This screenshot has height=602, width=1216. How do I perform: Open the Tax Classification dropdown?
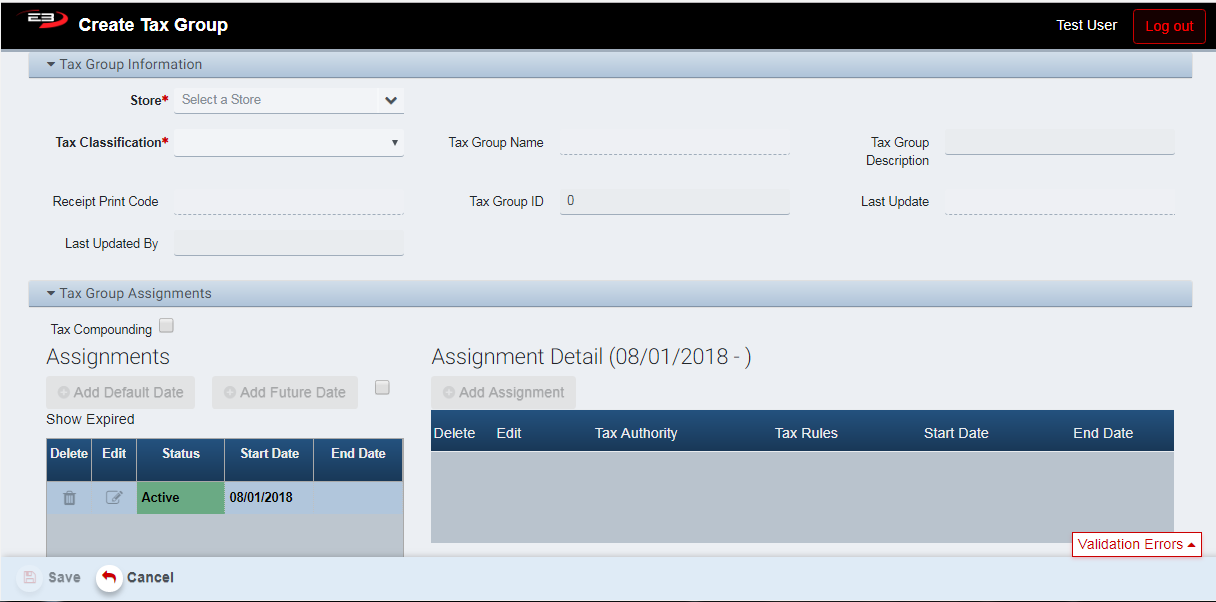tap(289, 143)
